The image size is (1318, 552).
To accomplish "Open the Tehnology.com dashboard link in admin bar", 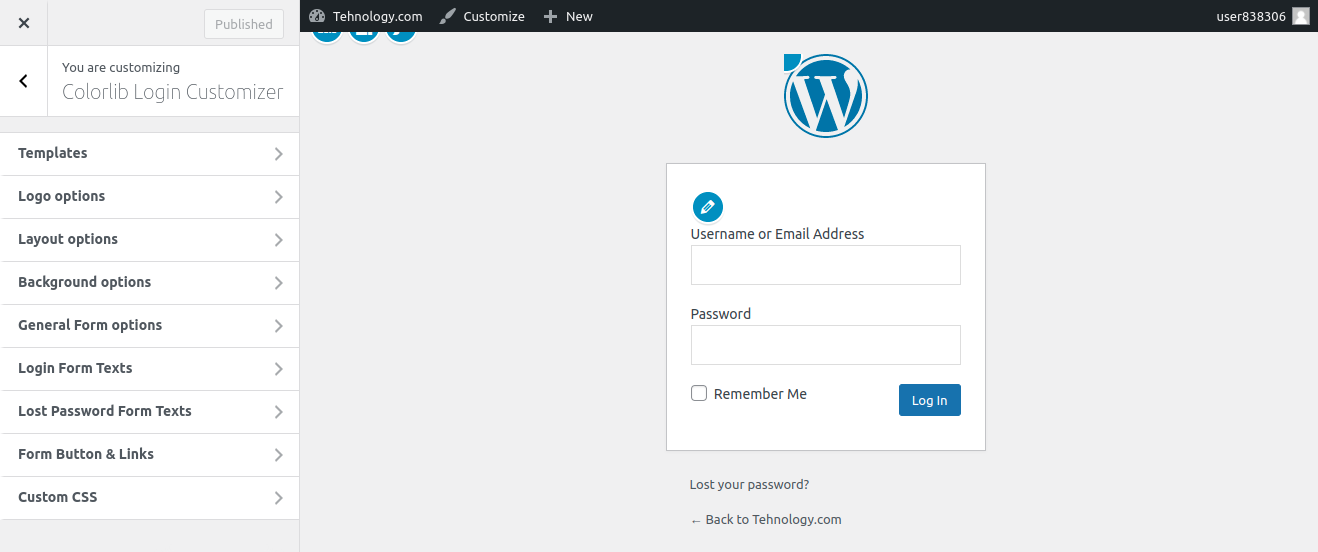I will click(x=366, y=16).
